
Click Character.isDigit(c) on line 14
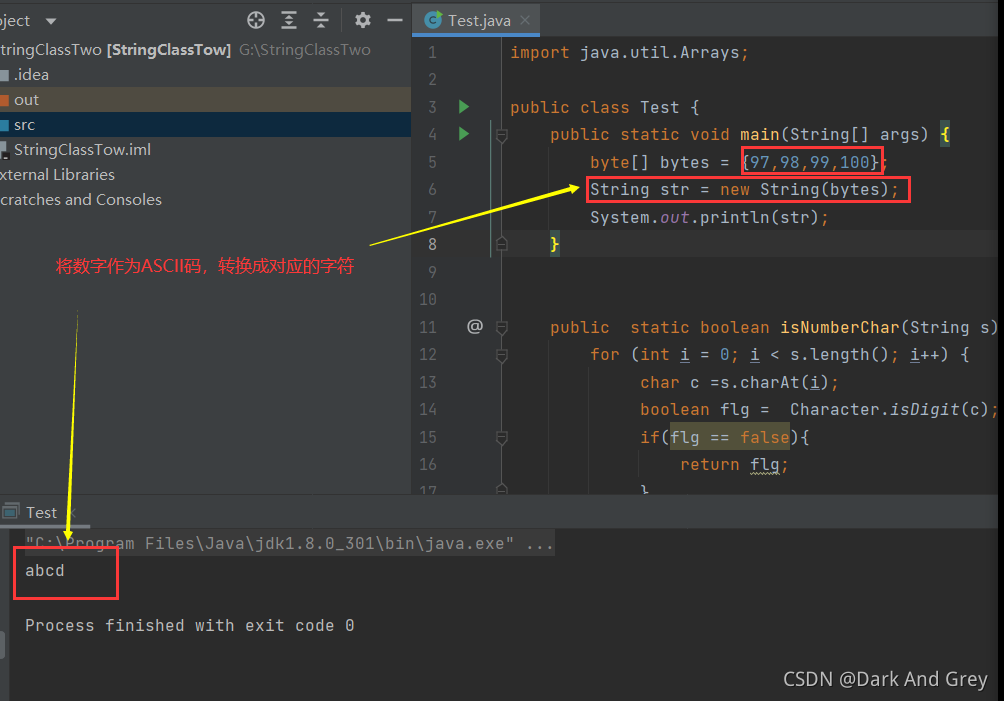[x=889, y=410]
